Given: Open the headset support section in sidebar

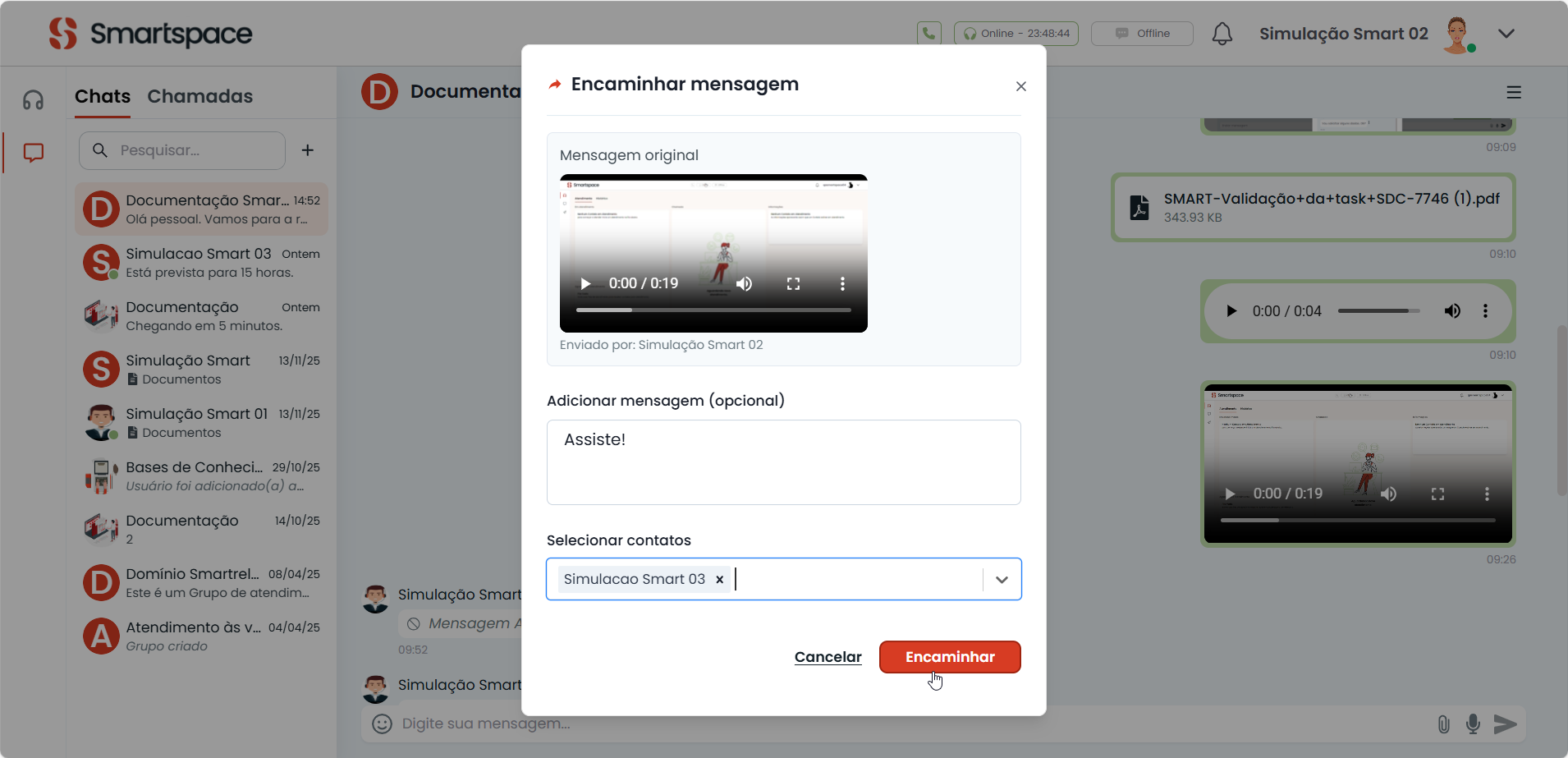Looking at the screenshot, I should [x=34, y=100].
